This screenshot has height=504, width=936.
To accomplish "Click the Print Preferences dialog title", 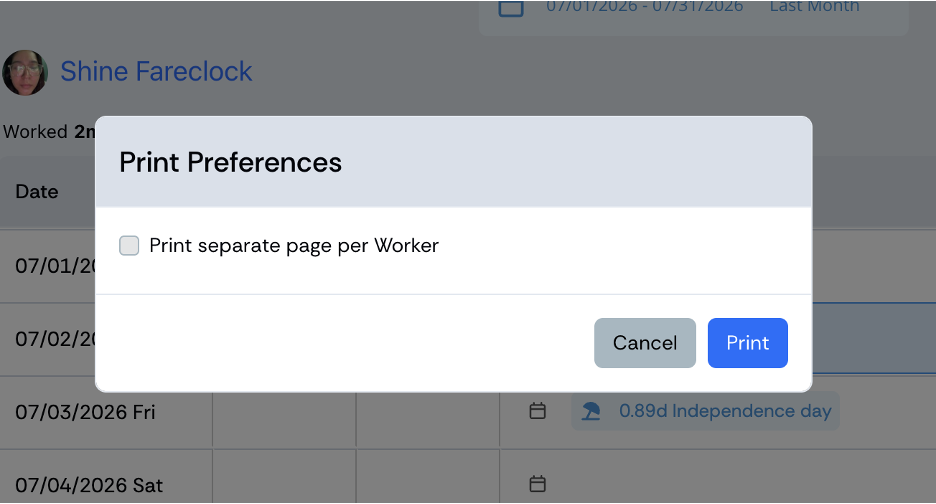I will pyautogui.click(x=230, y=162).
